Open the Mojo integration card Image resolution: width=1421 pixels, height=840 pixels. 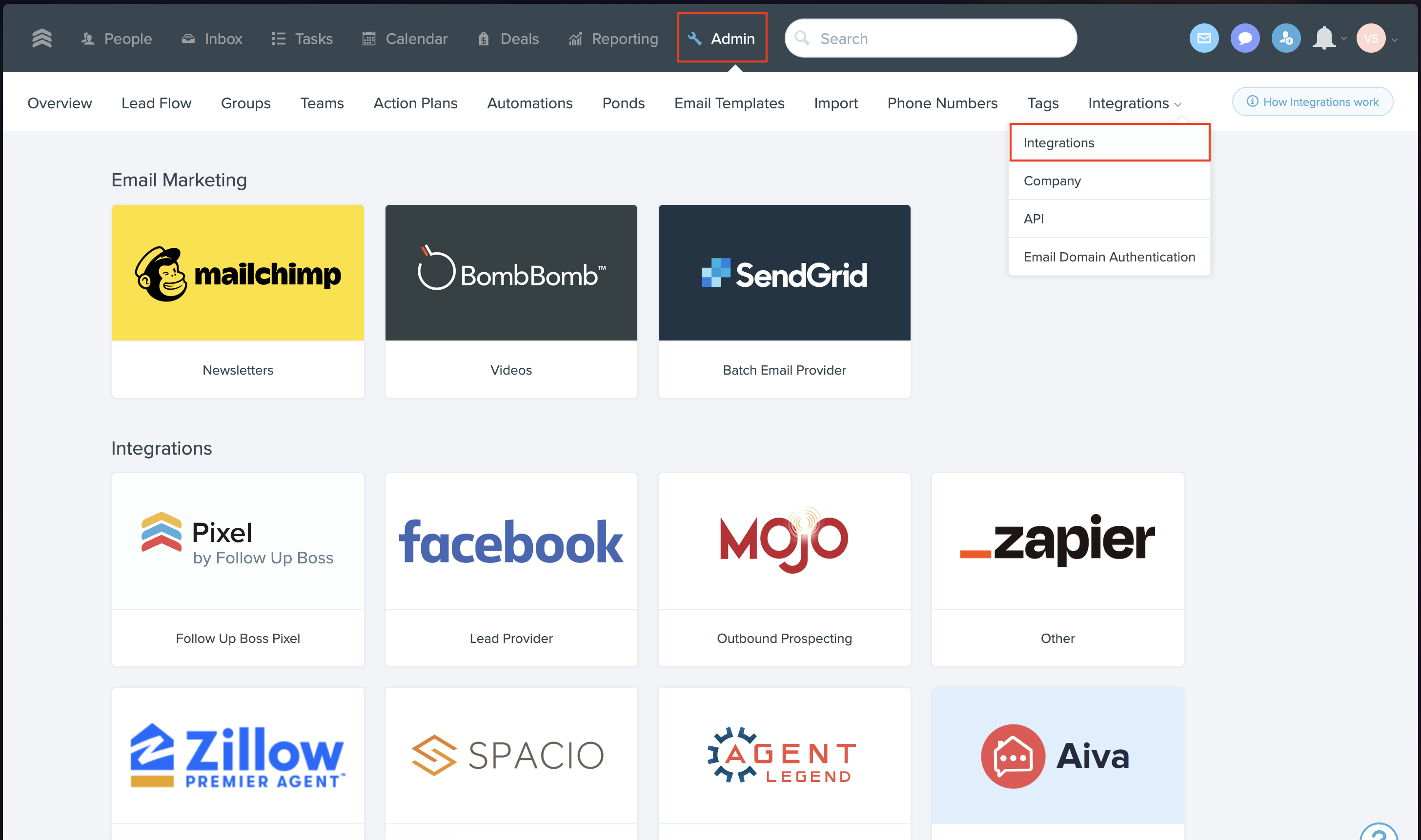(x=785, y=569)
